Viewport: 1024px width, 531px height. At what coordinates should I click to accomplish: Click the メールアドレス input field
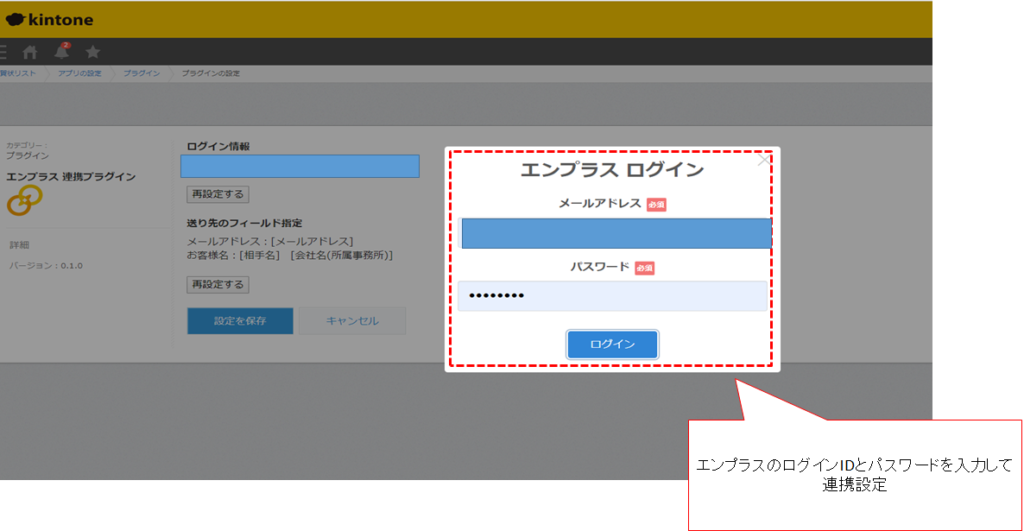point(615,233)
